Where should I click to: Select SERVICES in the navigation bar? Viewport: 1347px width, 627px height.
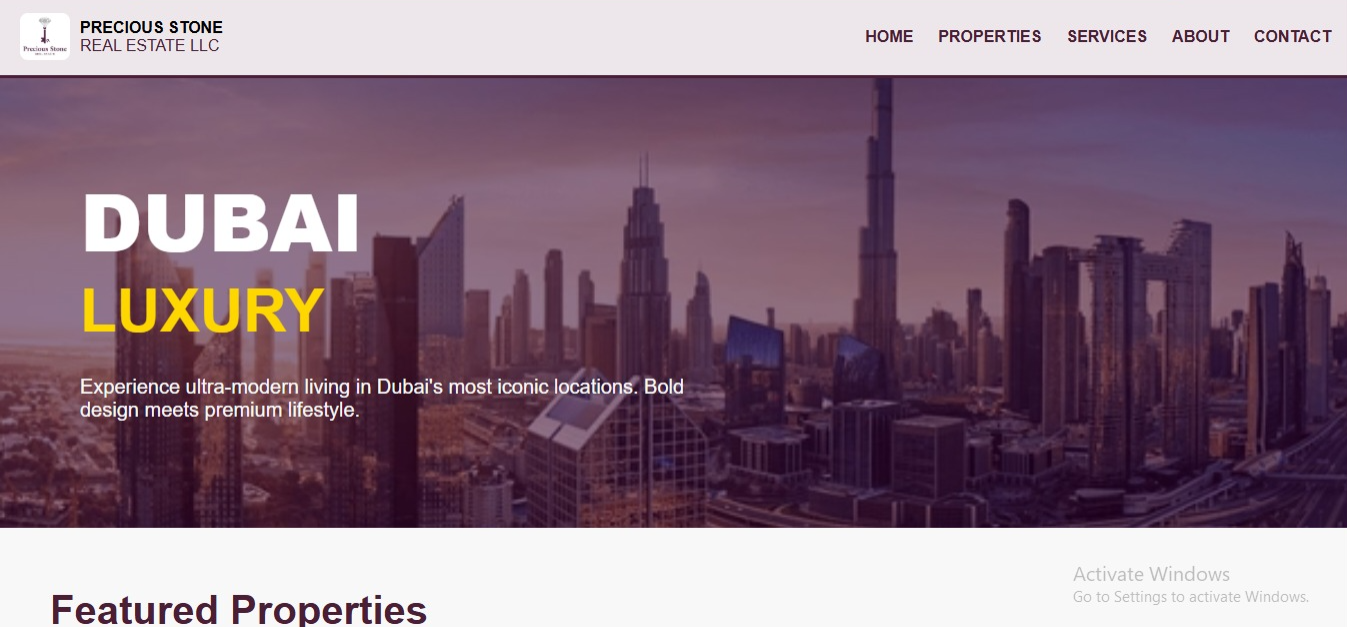[x=1107, y=37]
